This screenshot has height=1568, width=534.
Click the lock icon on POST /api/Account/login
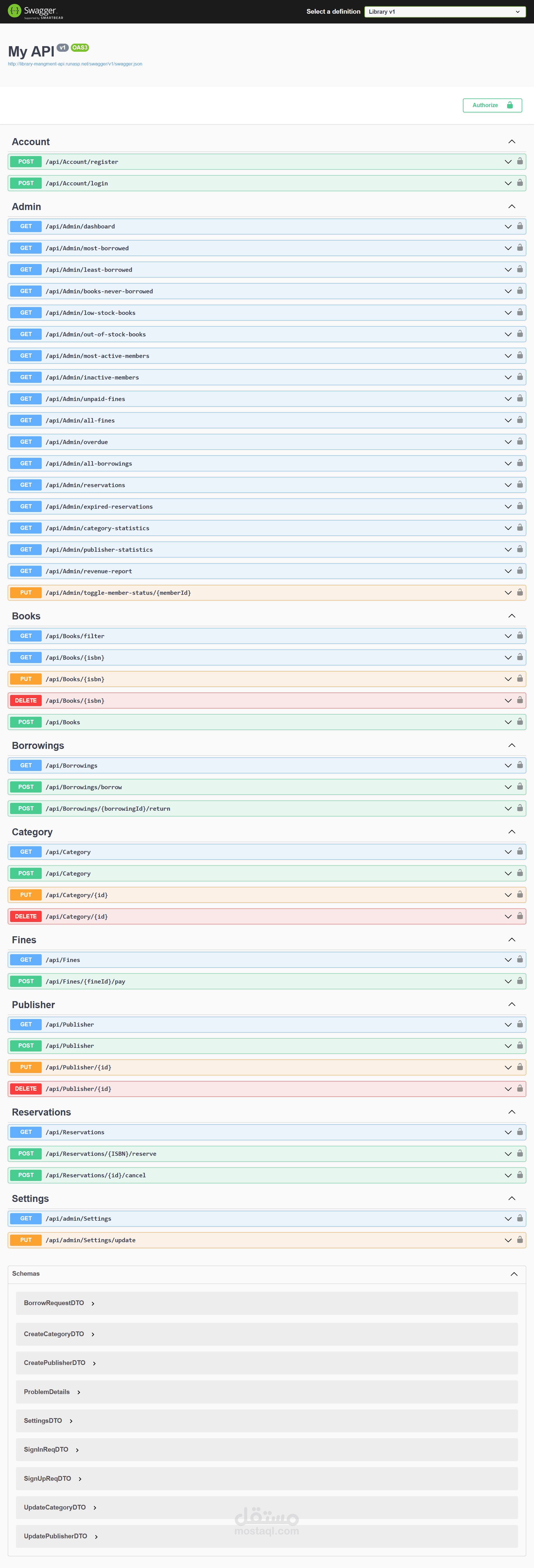click(519, 183)
